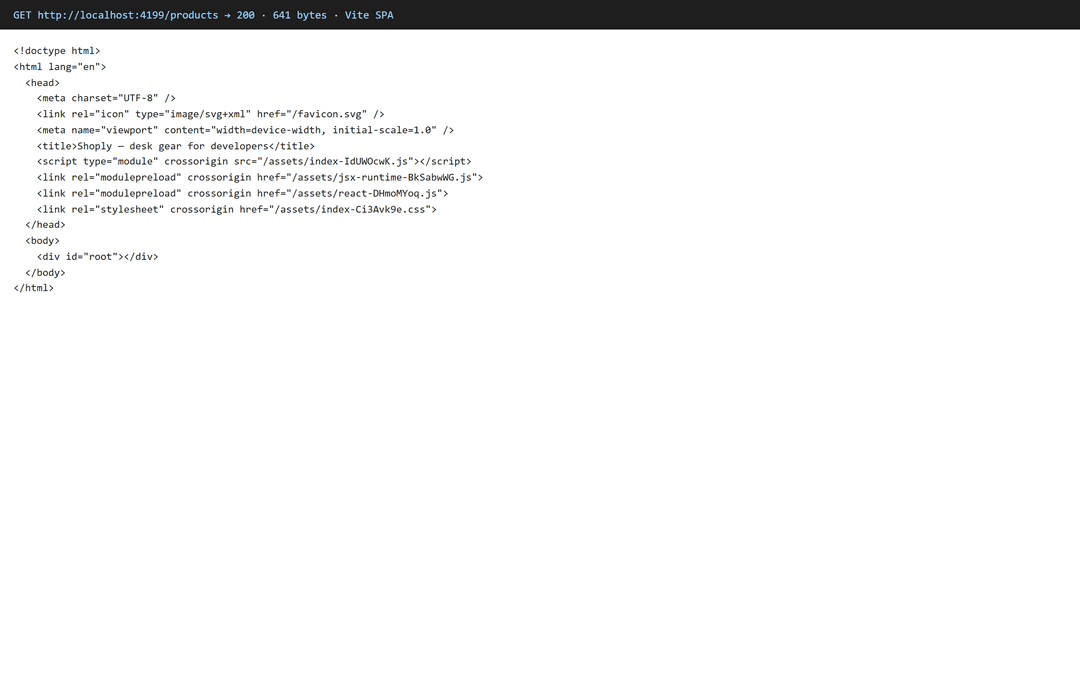Click the modulepreload react-DHmoMYoq.js line

[x=242, y=194]
